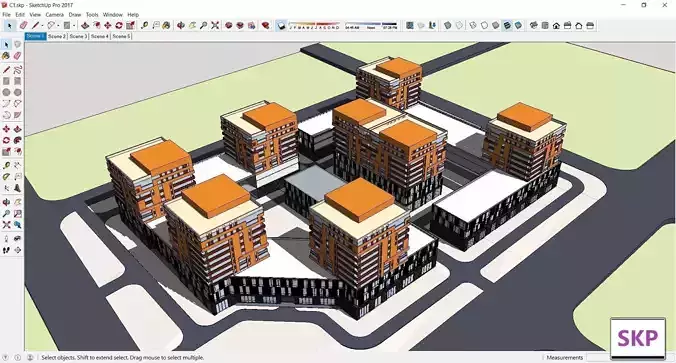
Task: Expand the Line tool dropdown arrow
Action: pos(42,26)
